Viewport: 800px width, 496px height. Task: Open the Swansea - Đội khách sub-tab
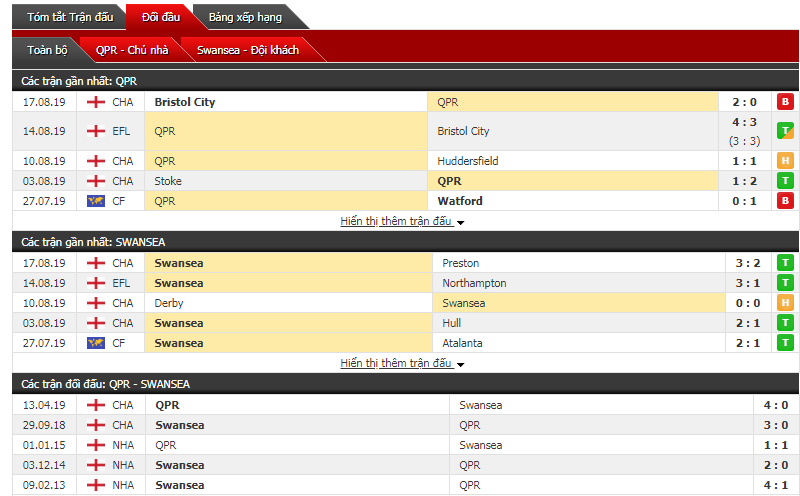coord(248,50)
